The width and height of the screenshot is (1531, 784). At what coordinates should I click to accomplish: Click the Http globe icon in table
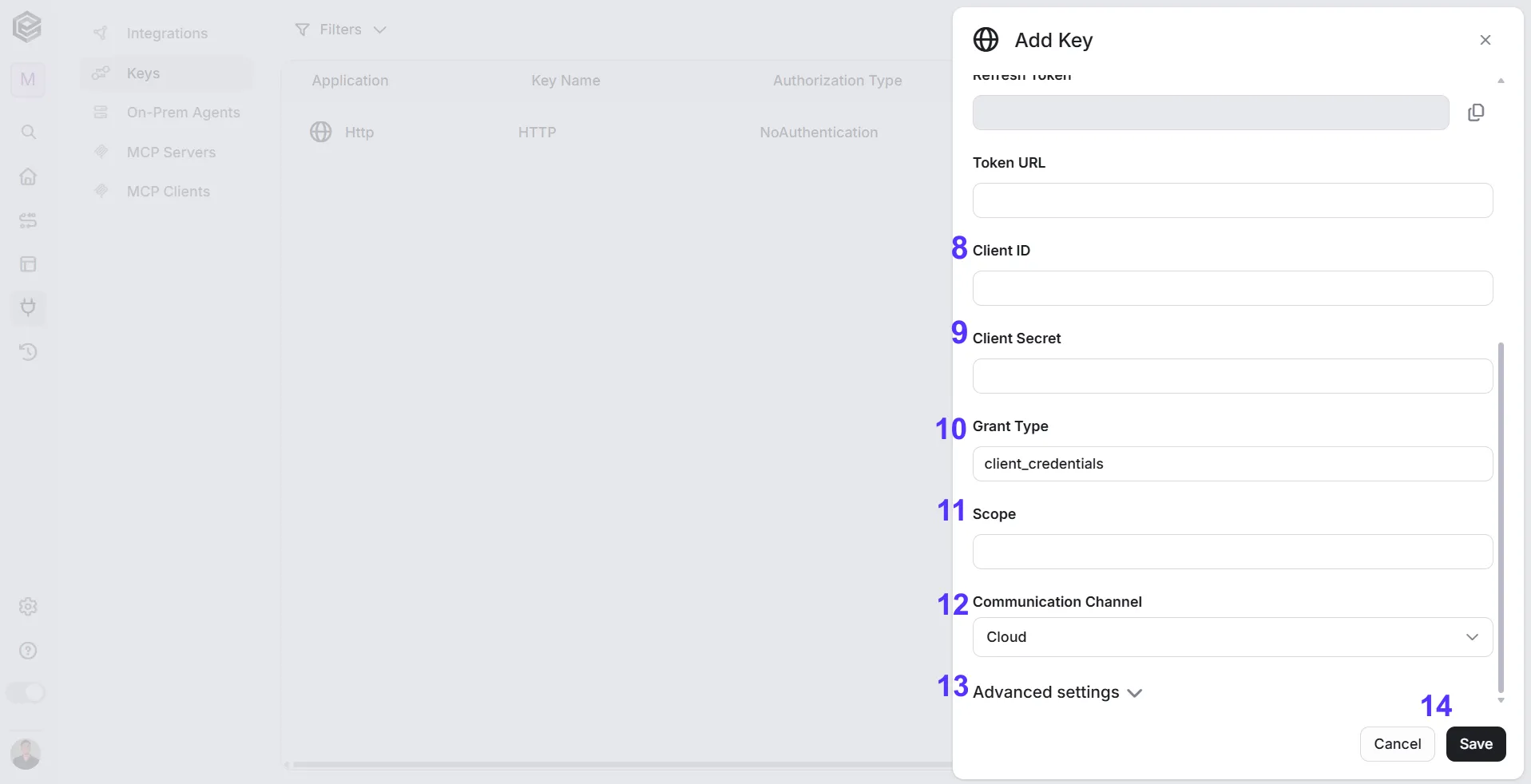click(321, 132)
